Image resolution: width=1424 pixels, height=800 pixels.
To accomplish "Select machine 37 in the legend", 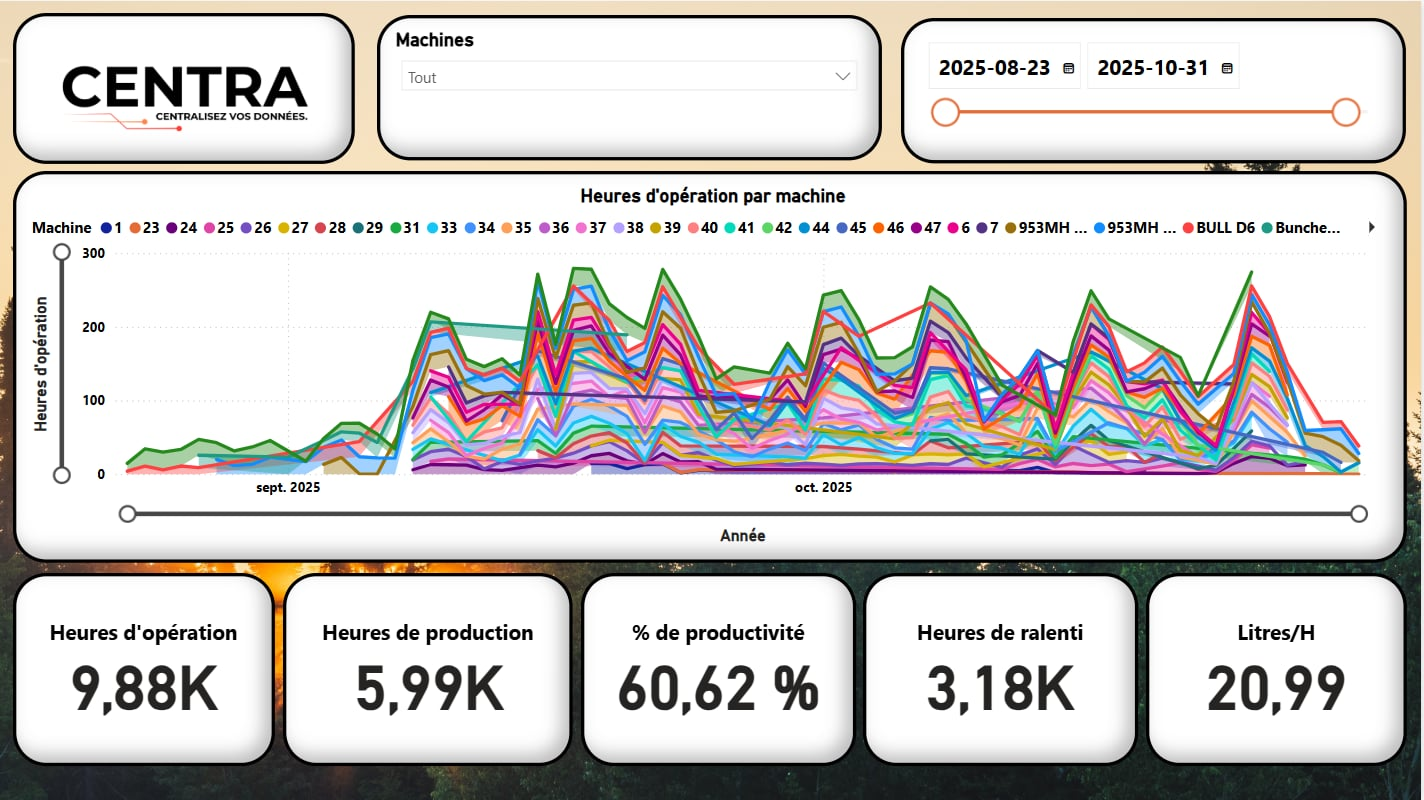I will pyautogui.click(x=590, y=227).
